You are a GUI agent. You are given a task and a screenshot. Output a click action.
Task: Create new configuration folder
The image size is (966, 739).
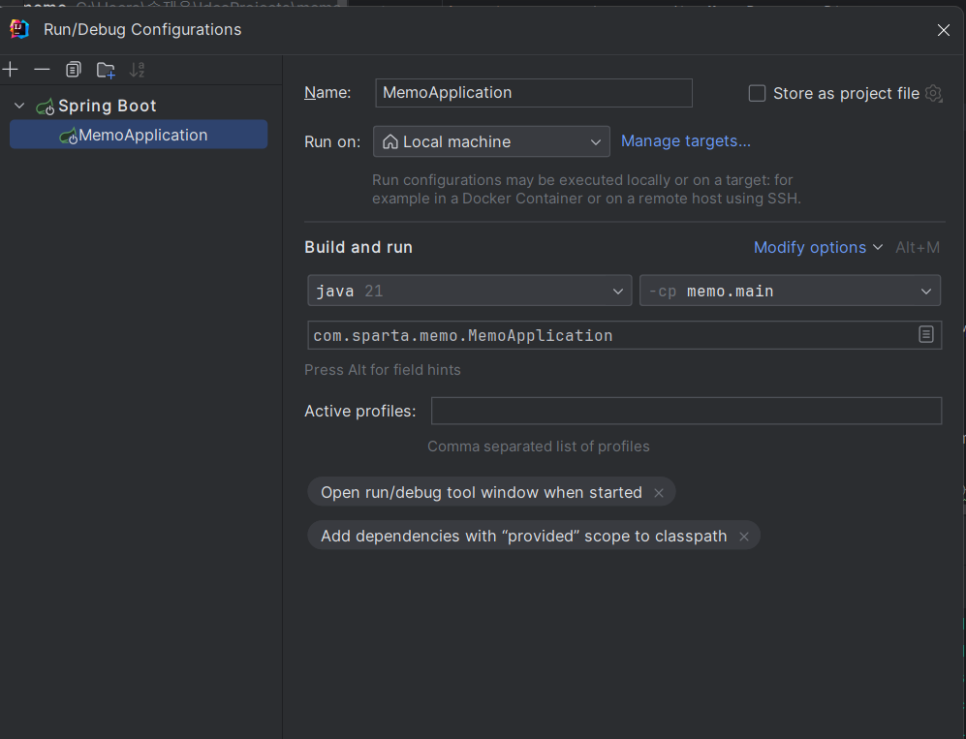point(105,70)
